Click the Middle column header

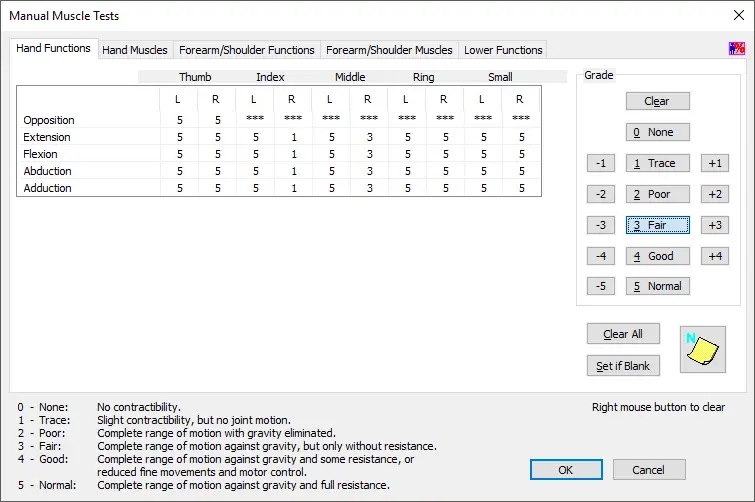point(350,77)
